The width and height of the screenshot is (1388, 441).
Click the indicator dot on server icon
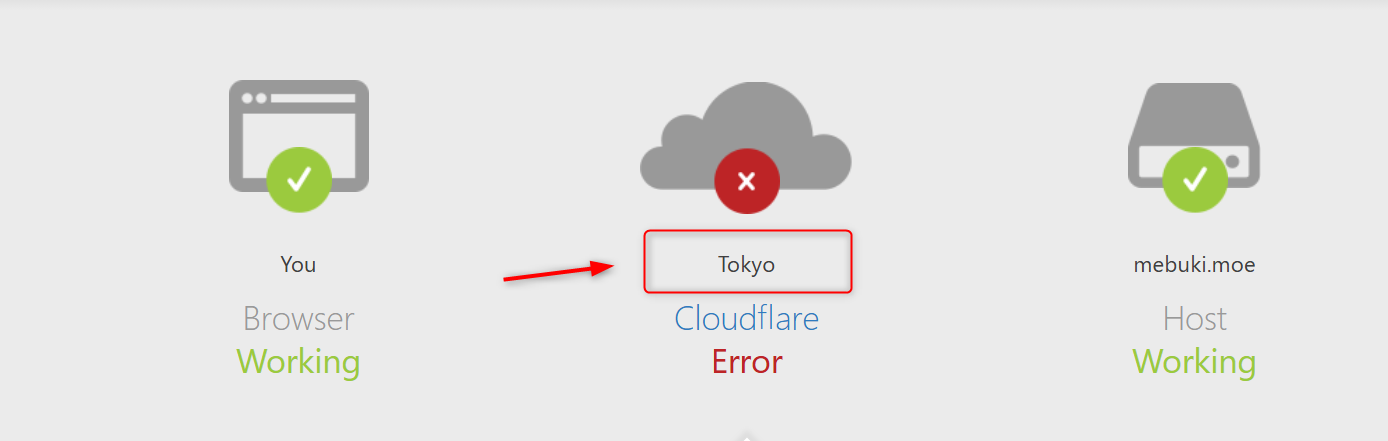(x=1232, y=161)
